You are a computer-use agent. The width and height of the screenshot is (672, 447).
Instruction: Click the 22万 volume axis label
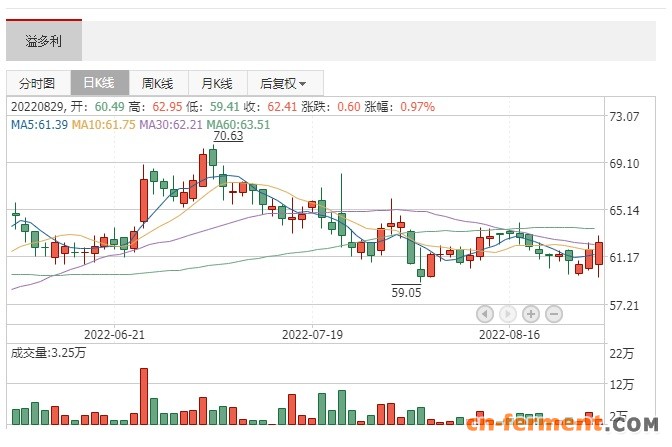click(x=622, y=354)
